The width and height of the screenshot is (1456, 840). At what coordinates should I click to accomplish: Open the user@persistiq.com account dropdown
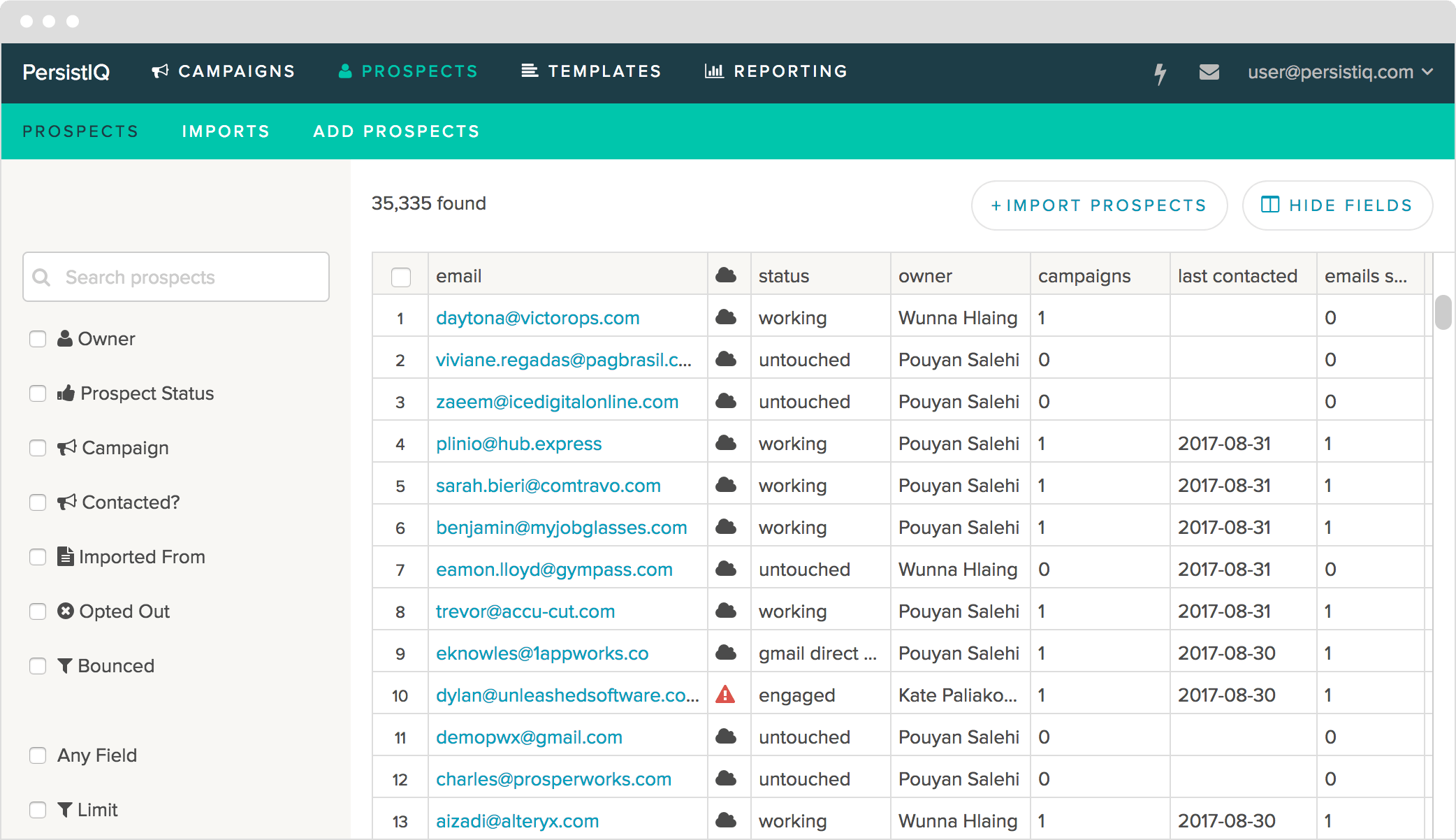[x=1341, y=72]
